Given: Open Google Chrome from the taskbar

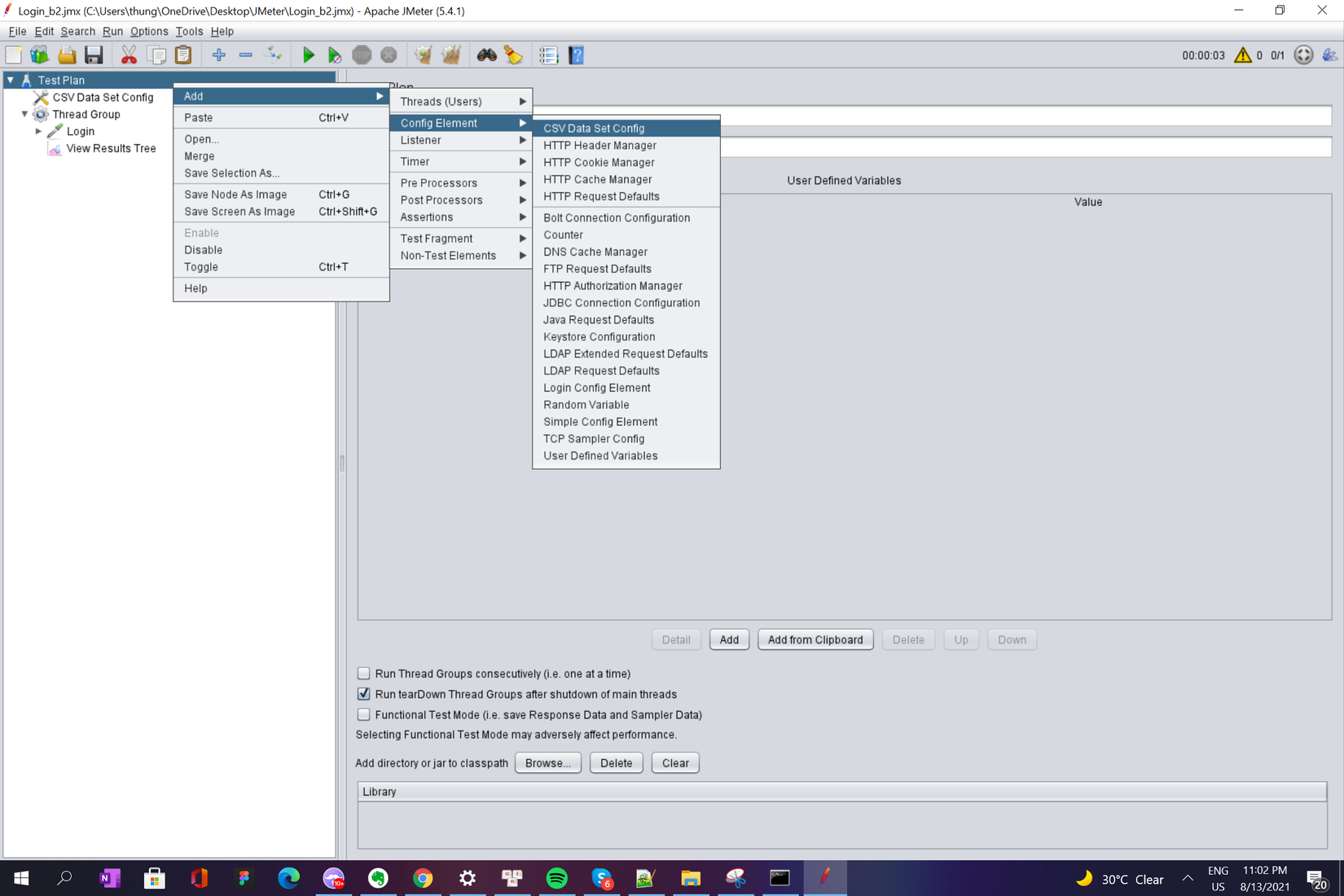Looking at the screenshot, I should (423, 878).
